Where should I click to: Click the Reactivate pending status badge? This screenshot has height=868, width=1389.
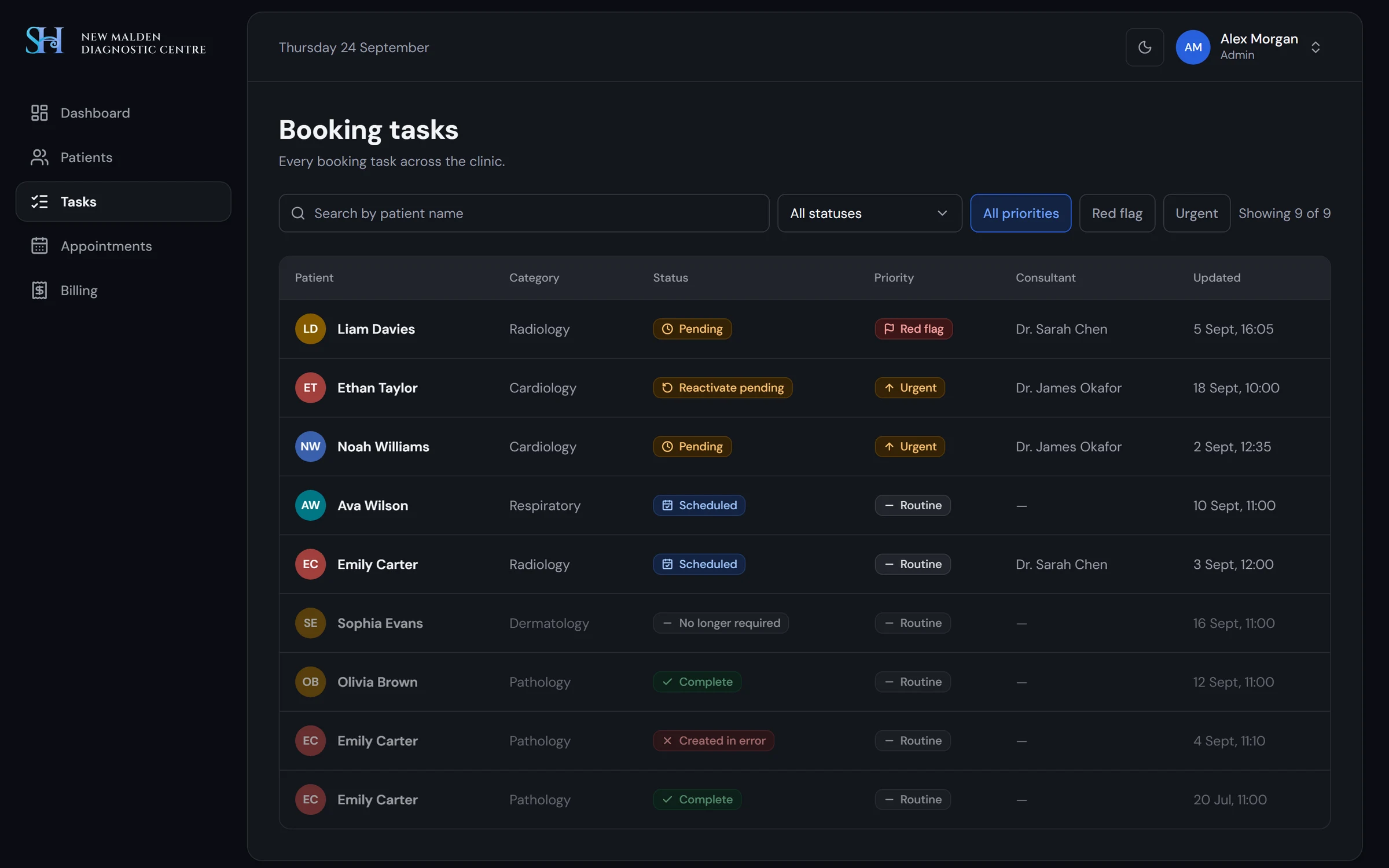pyautogui.click(x=723, y=388)
